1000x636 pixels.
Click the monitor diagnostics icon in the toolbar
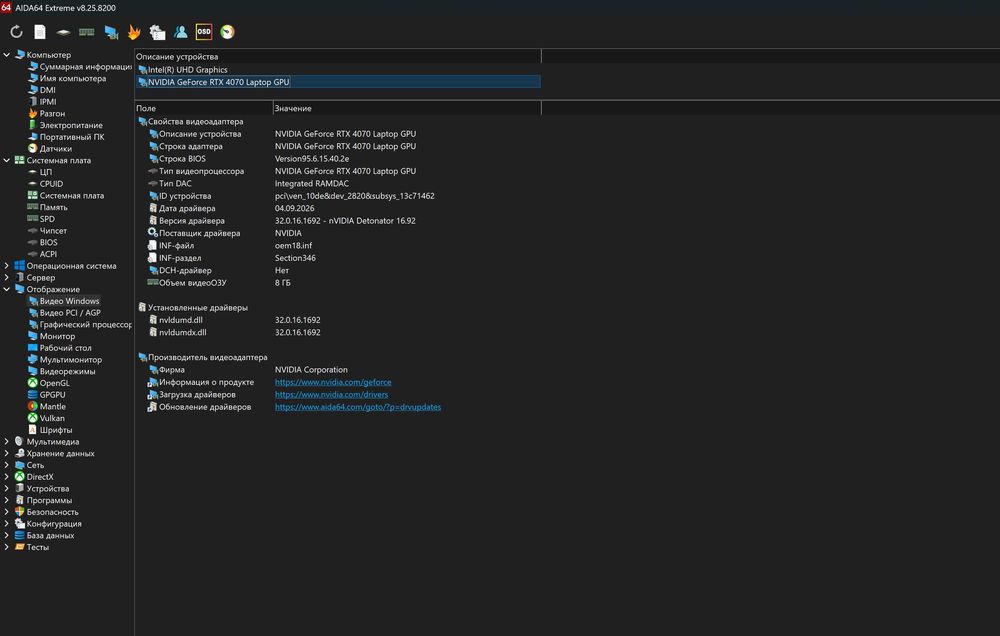pyautogui.click(x=111, y=32)
